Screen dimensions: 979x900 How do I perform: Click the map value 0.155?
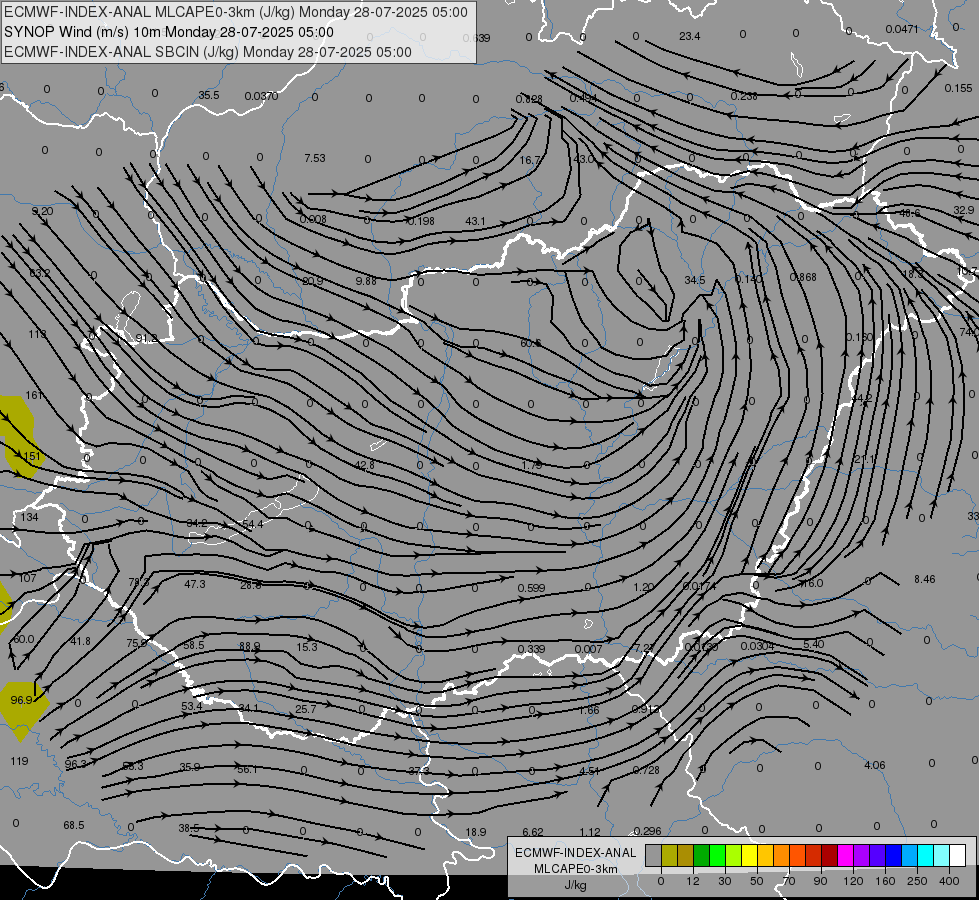click(x=958, y=88)
